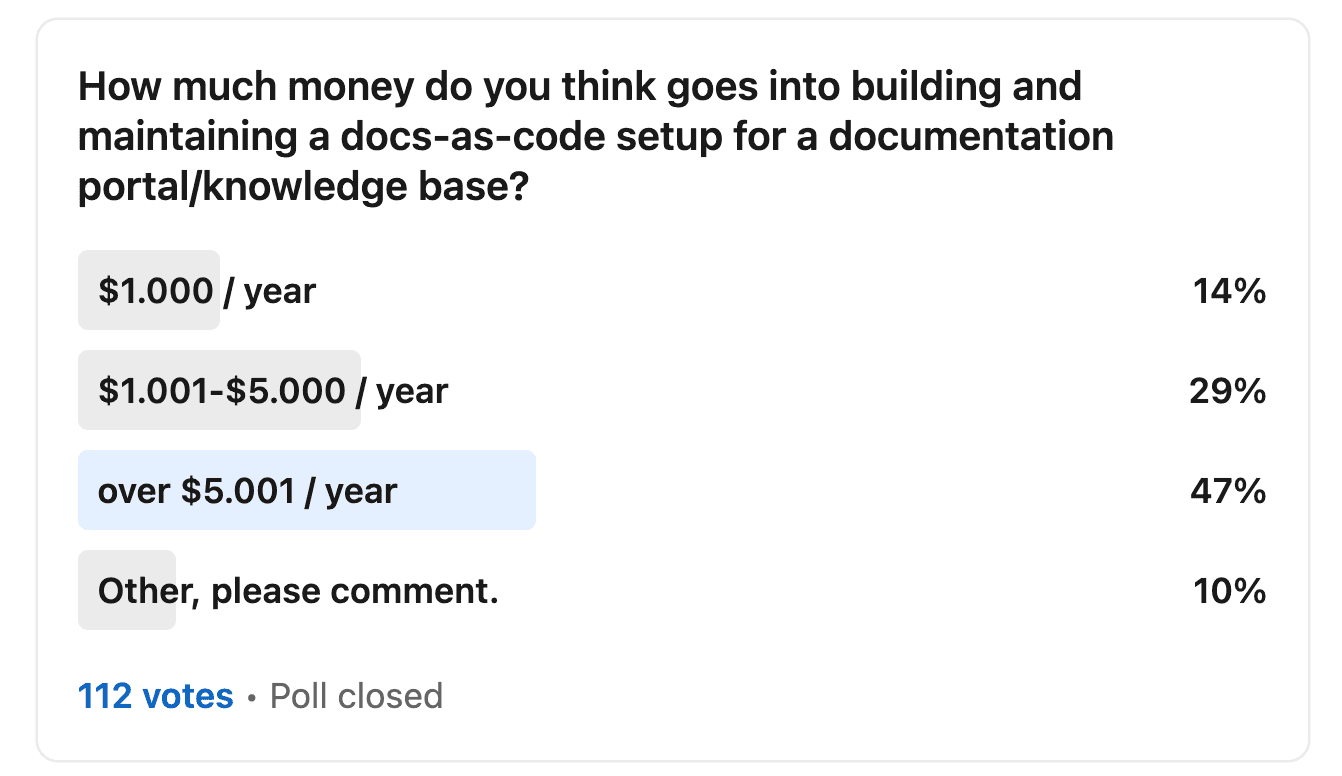Image resolution: width=1342 pixels, height=776 pixels.
Task: Click the 47% result percentage
Action: tap(1227, 491)
